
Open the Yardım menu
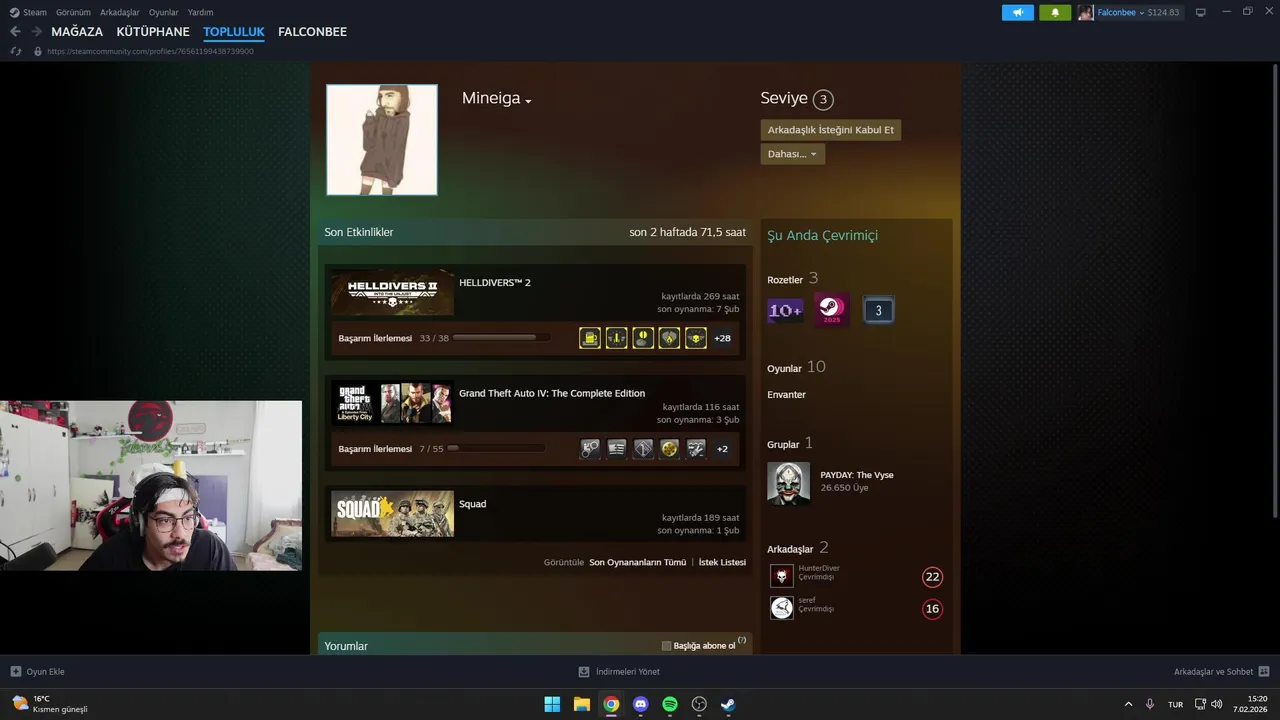click(200, 12)
